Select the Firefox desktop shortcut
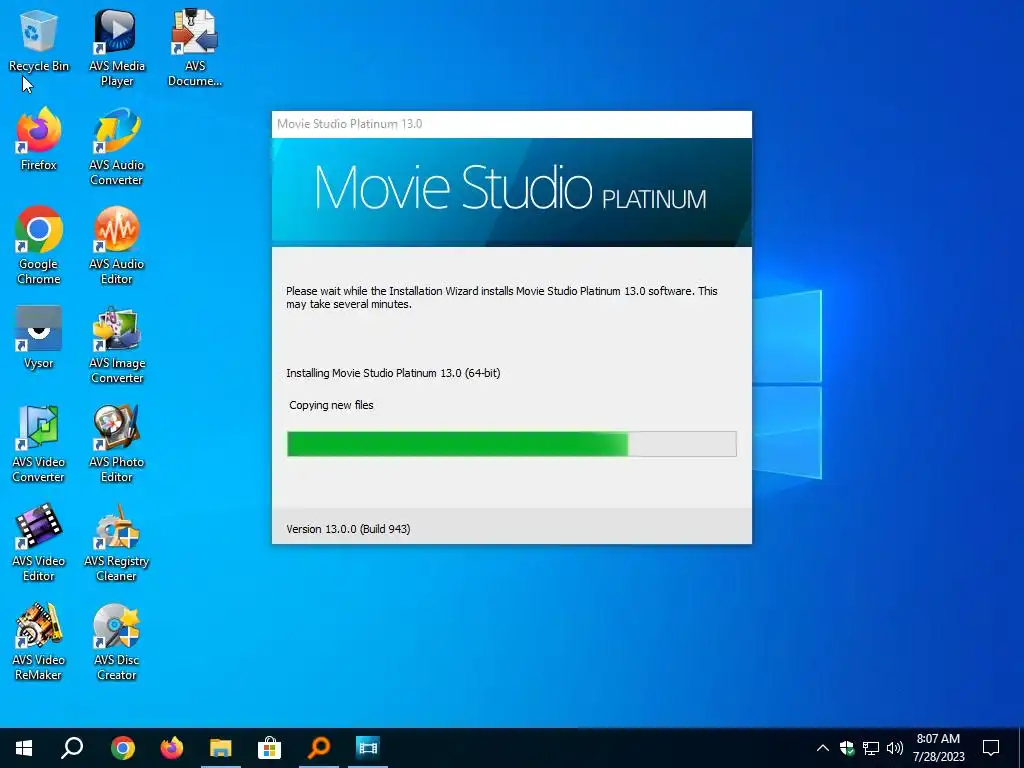The image size is (1024, 768). pos(39,140)
